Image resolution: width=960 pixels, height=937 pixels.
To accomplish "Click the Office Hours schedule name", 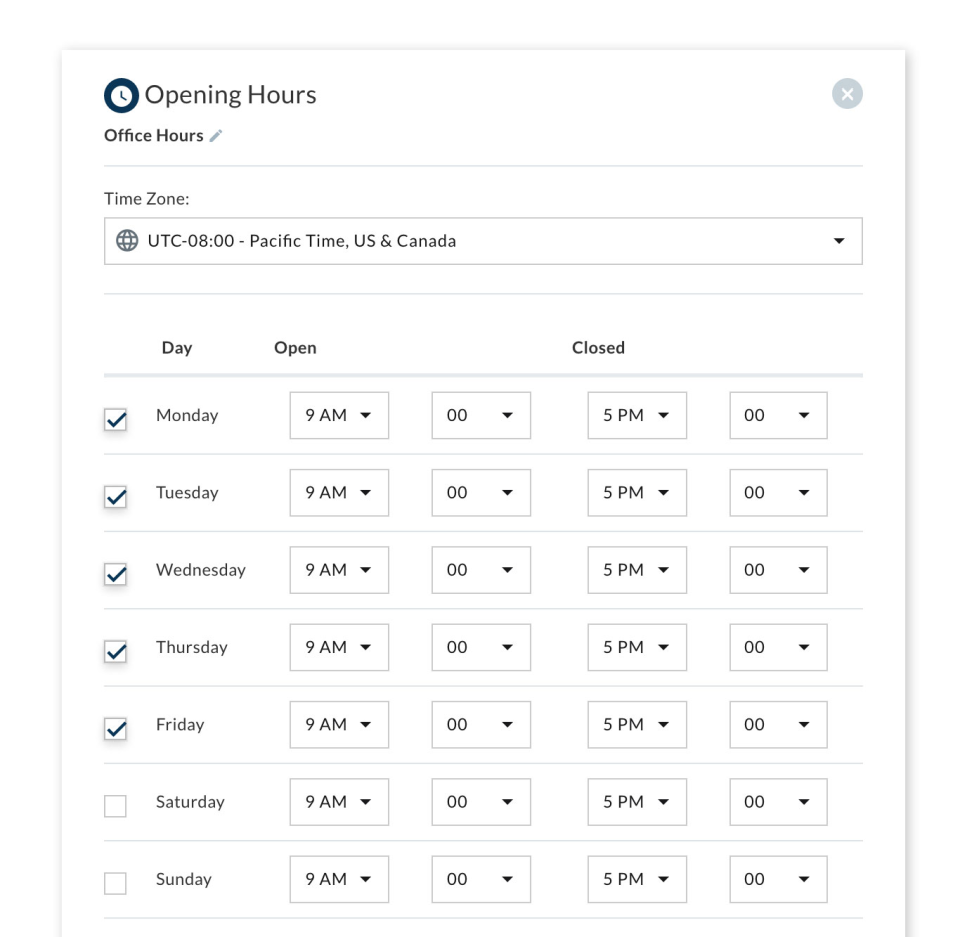I will [154, 136].
